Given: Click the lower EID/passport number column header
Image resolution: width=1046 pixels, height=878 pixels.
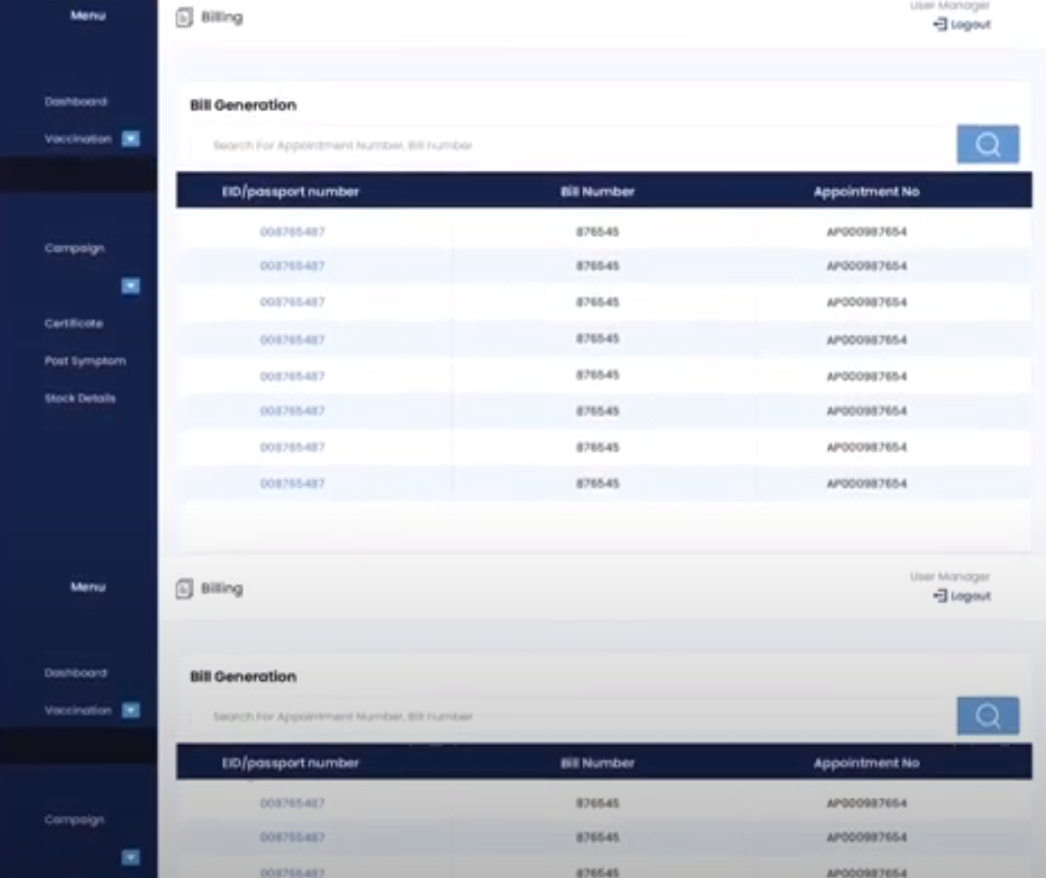Looking at the screenshot, I should (290, 763).
